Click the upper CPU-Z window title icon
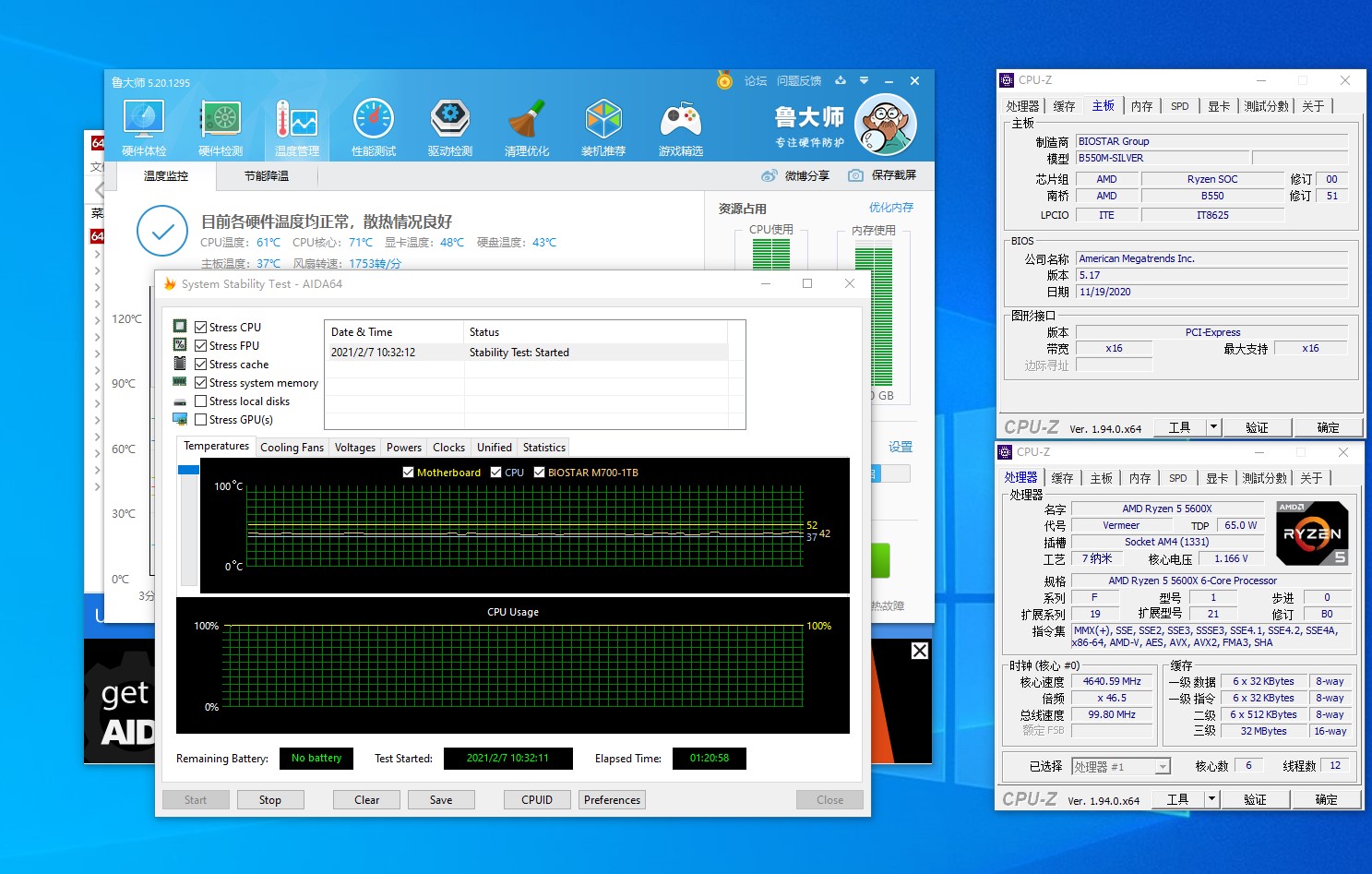Image resolution: width=1372 pixels, height=874 pixels. click(x=1007, y=80)
